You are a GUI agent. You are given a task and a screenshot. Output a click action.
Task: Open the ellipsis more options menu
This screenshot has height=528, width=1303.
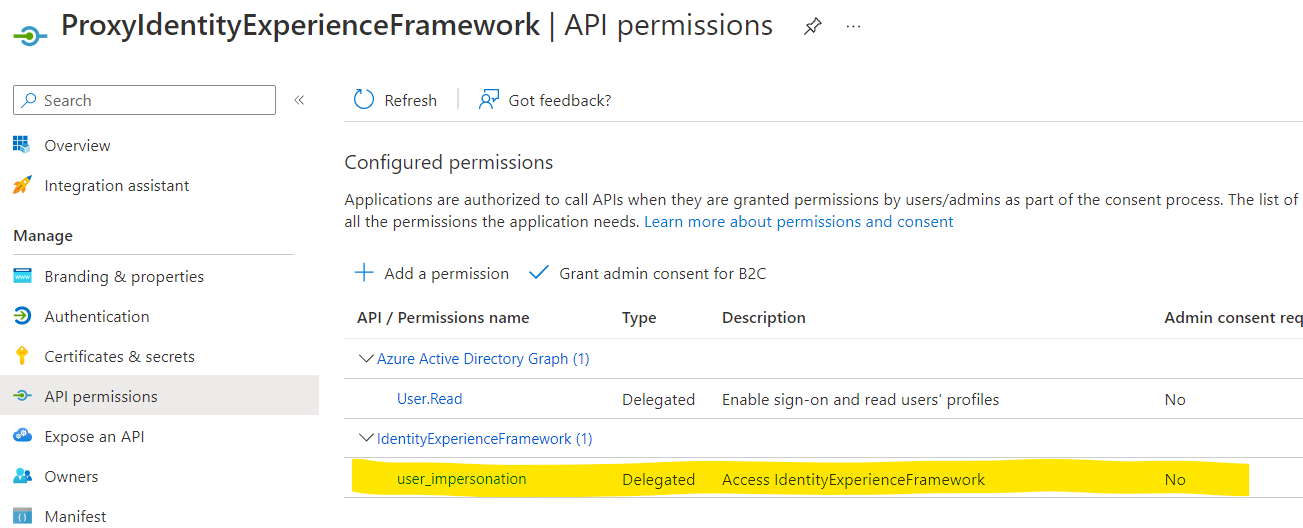pos(853,27)
